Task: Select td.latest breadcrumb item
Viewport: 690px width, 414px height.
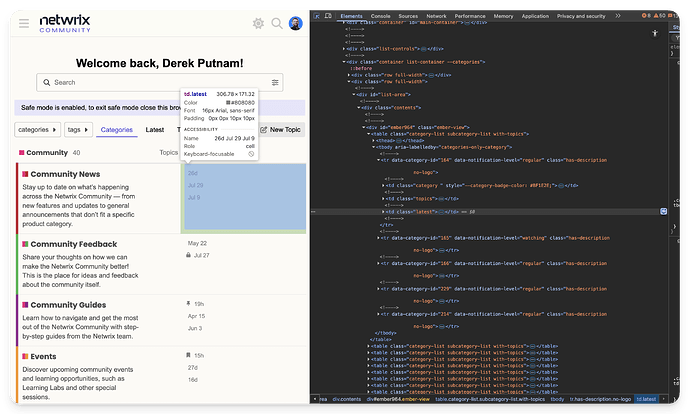Action: click(646, 399)
